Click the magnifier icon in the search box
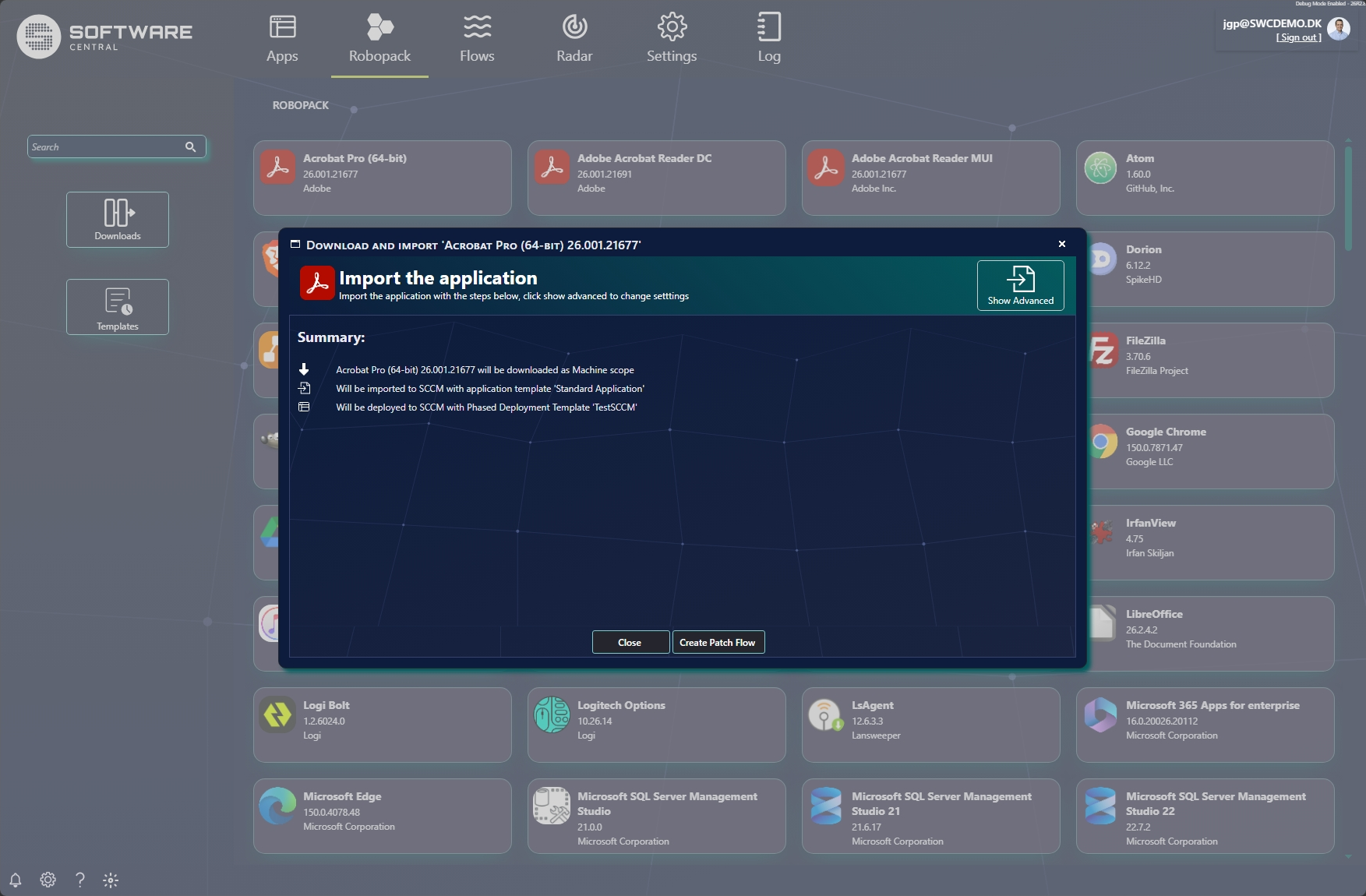Viewport: 1366px width, 896px height. click(x=190, y=146)
